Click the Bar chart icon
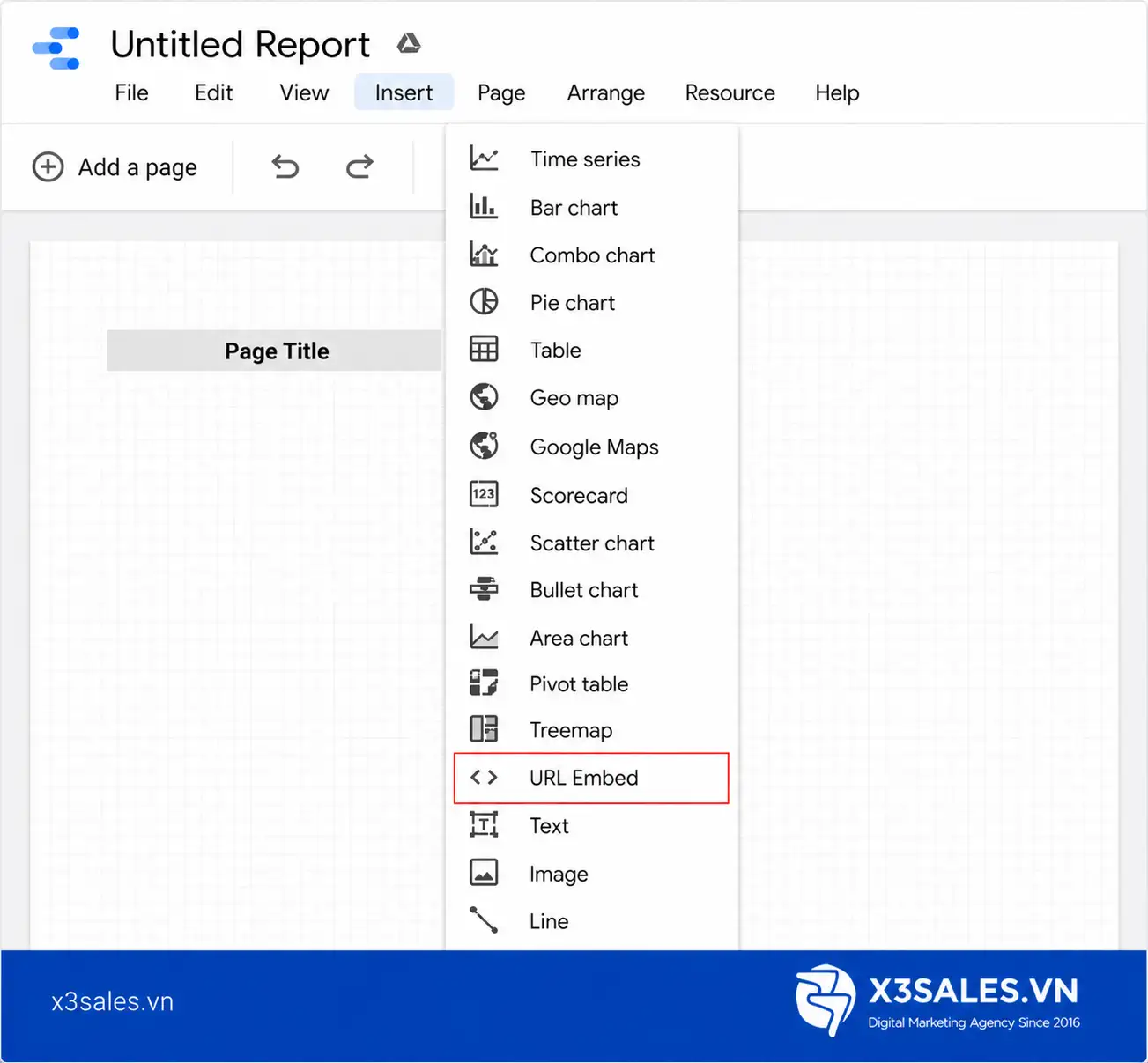This screenshot has height=1063, width=1148. click(x=484, y=207)
